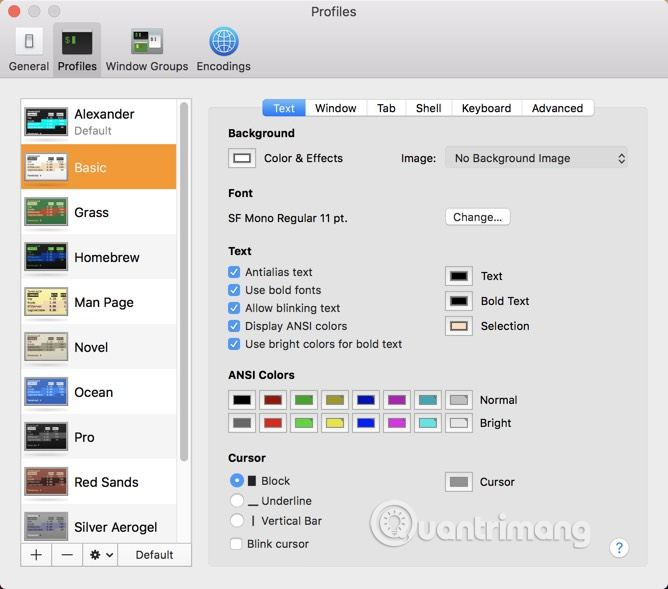The width and height of the screenshot is (668, 589).
Task: Select Underline cursor radio button
Action: [237, 501]
